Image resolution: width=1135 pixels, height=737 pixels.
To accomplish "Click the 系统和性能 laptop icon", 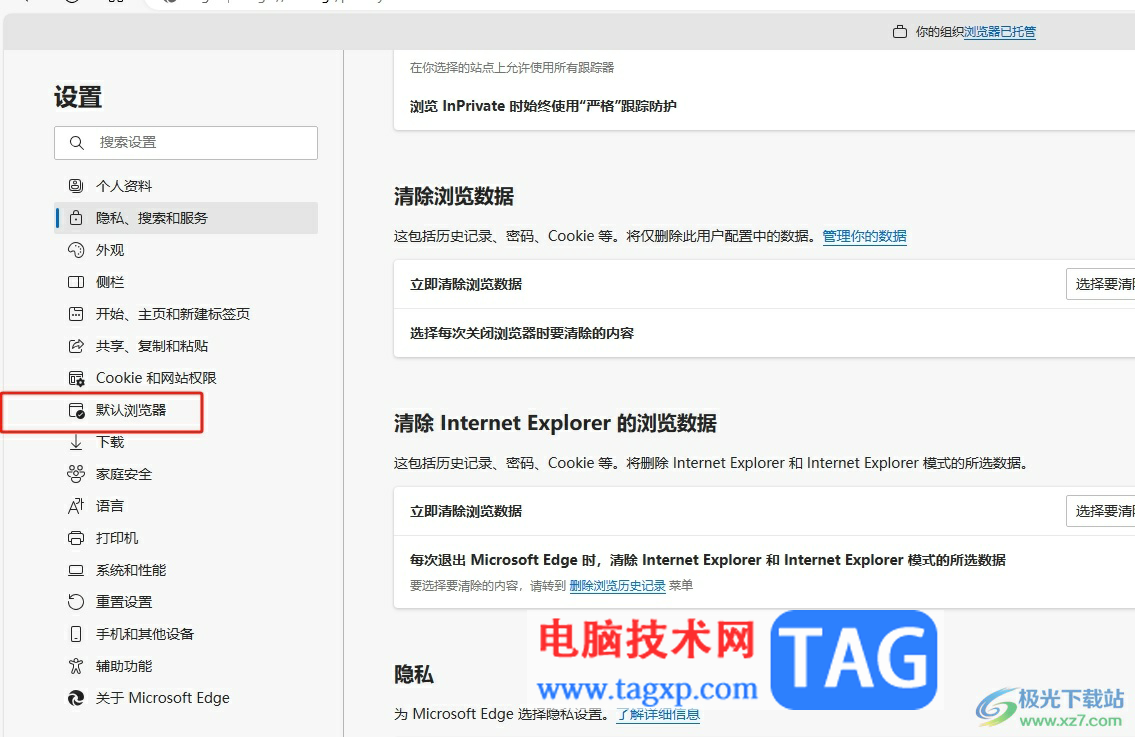I will point(76,570).
